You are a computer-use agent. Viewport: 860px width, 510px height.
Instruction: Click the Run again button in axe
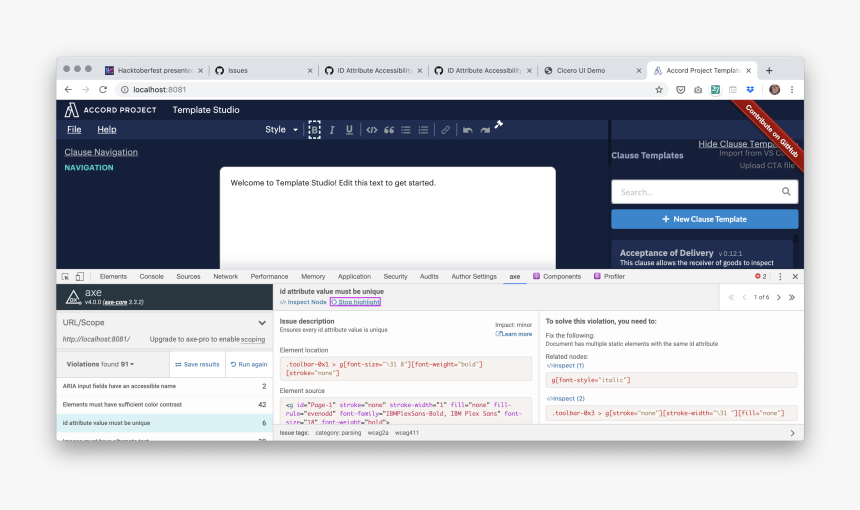[x=248, y=364]
